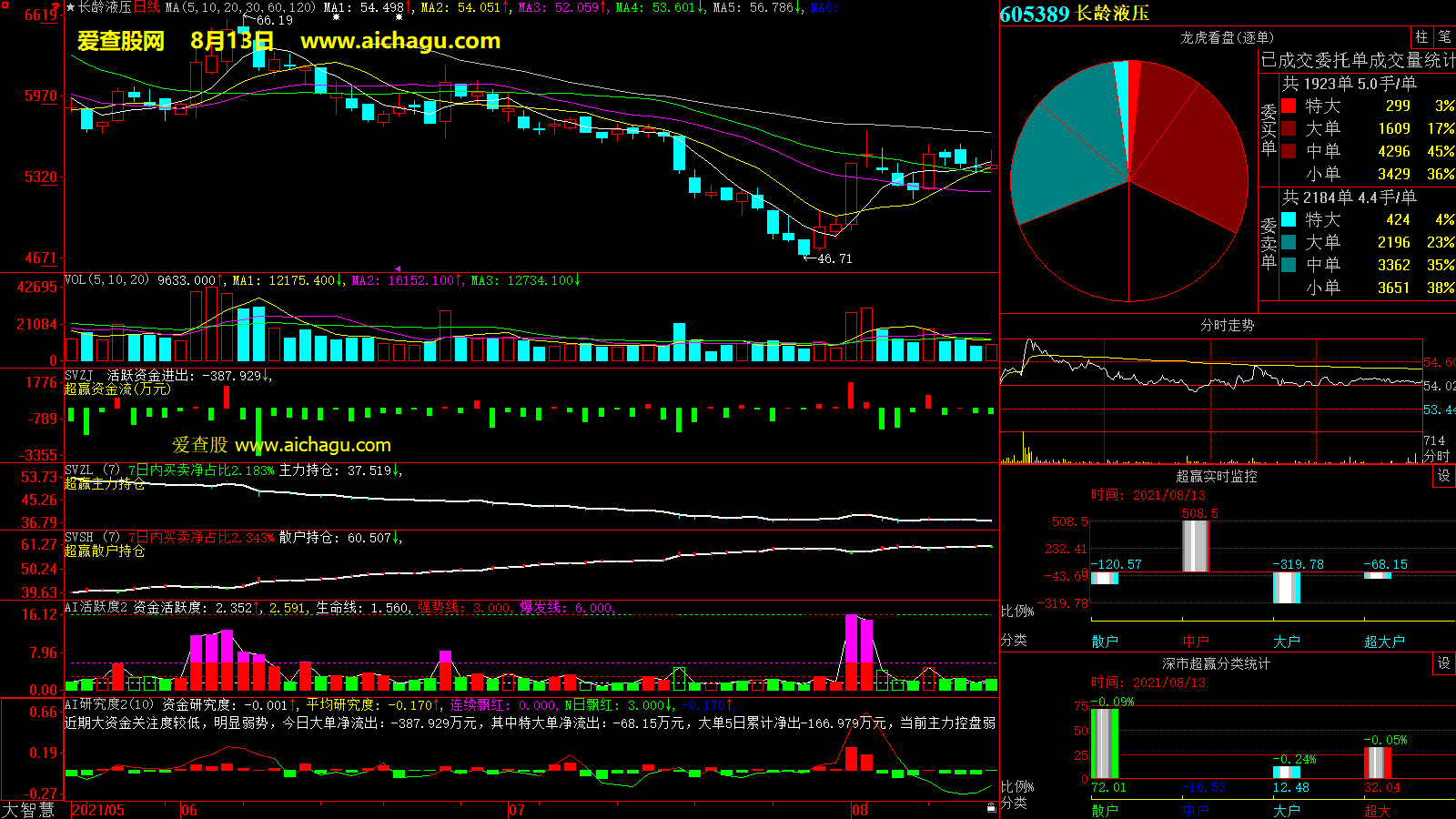Click the magenta arrow marker above VOL panel
Viewport: 1456px width, 819px height.
point(398,268)
